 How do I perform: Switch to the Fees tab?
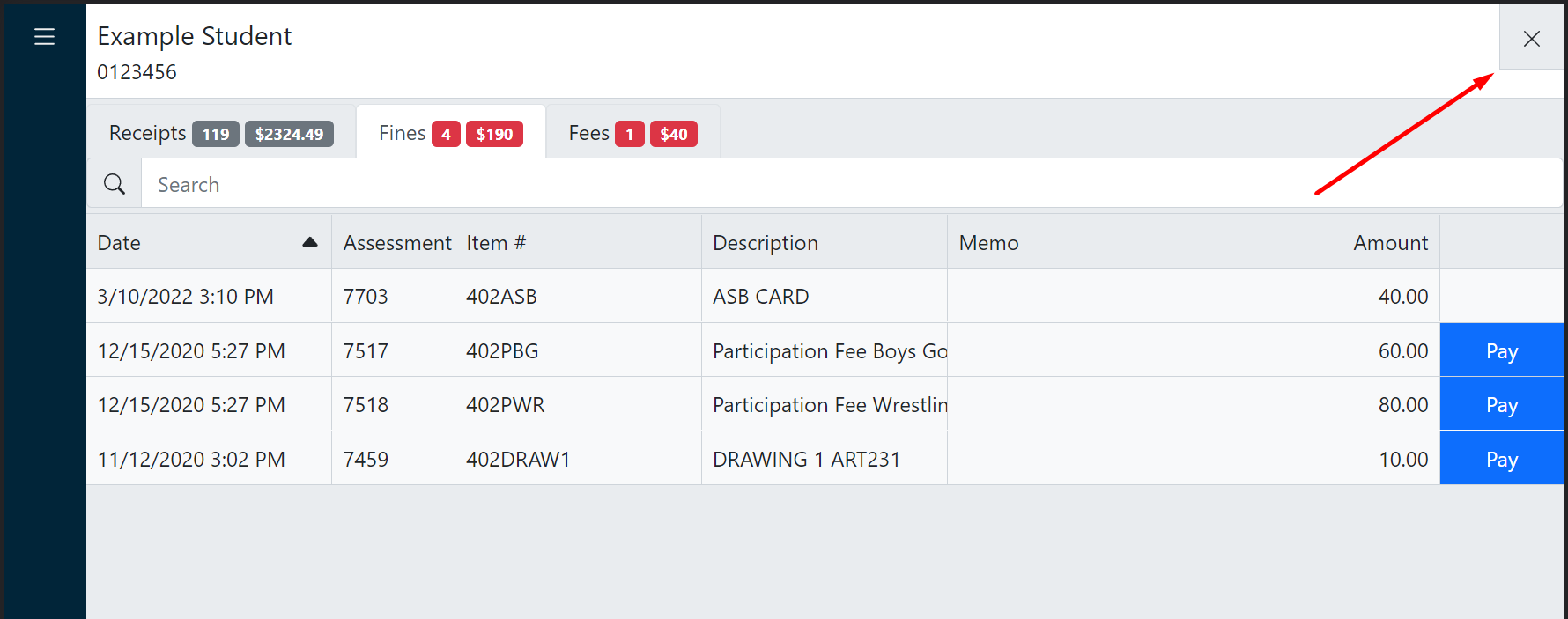(x=632, y=133)
